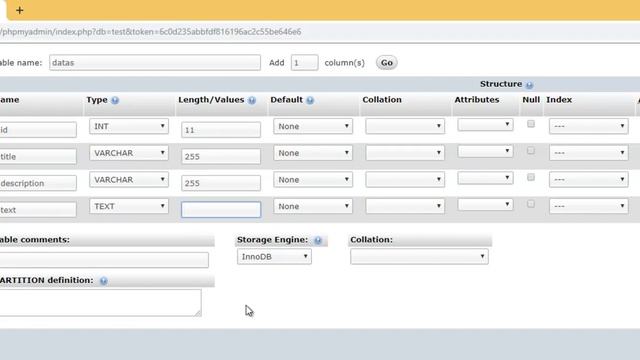Tick Null checkbox for text row
The height and width of the screenshot is (360, 640).
(x=531, y=204)
